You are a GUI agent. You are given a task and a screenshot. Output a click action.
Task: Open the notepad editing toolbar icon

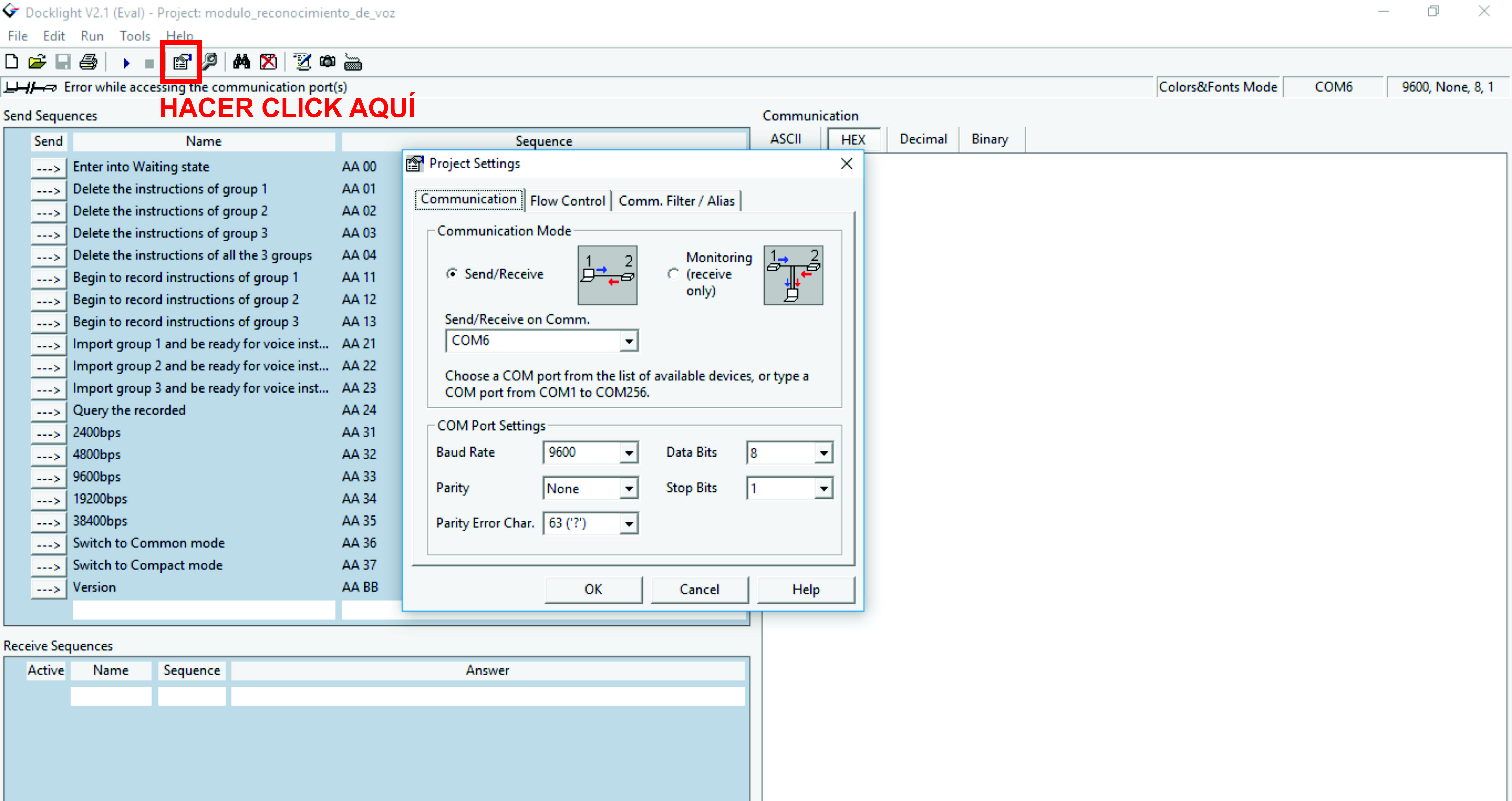coord(302,62)
